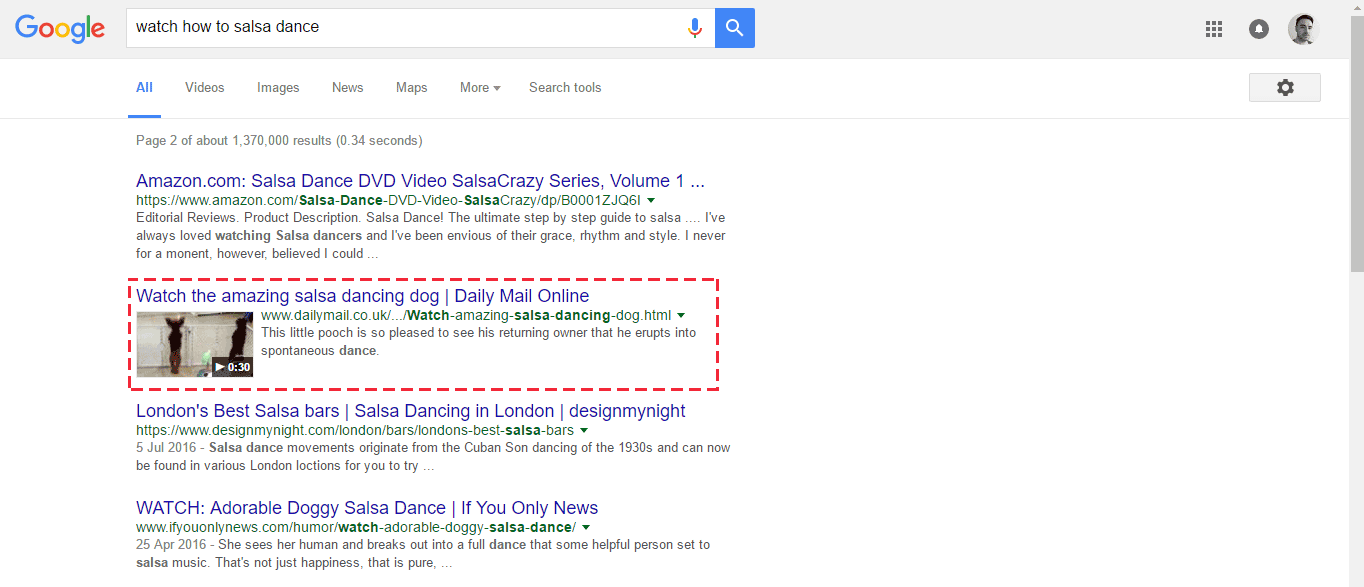The image size is (1364, 587).
Task: Activate voice search with the microphone icon
Action: pos(694,28)
